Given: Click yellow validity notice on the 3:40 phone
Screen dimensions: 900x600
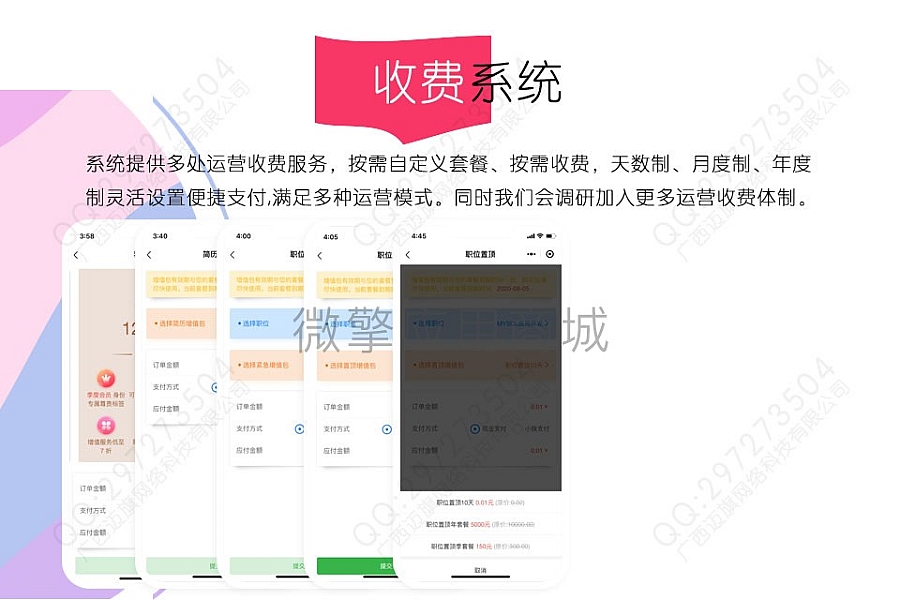Looking at the screenshot, I should coord(181,284).
